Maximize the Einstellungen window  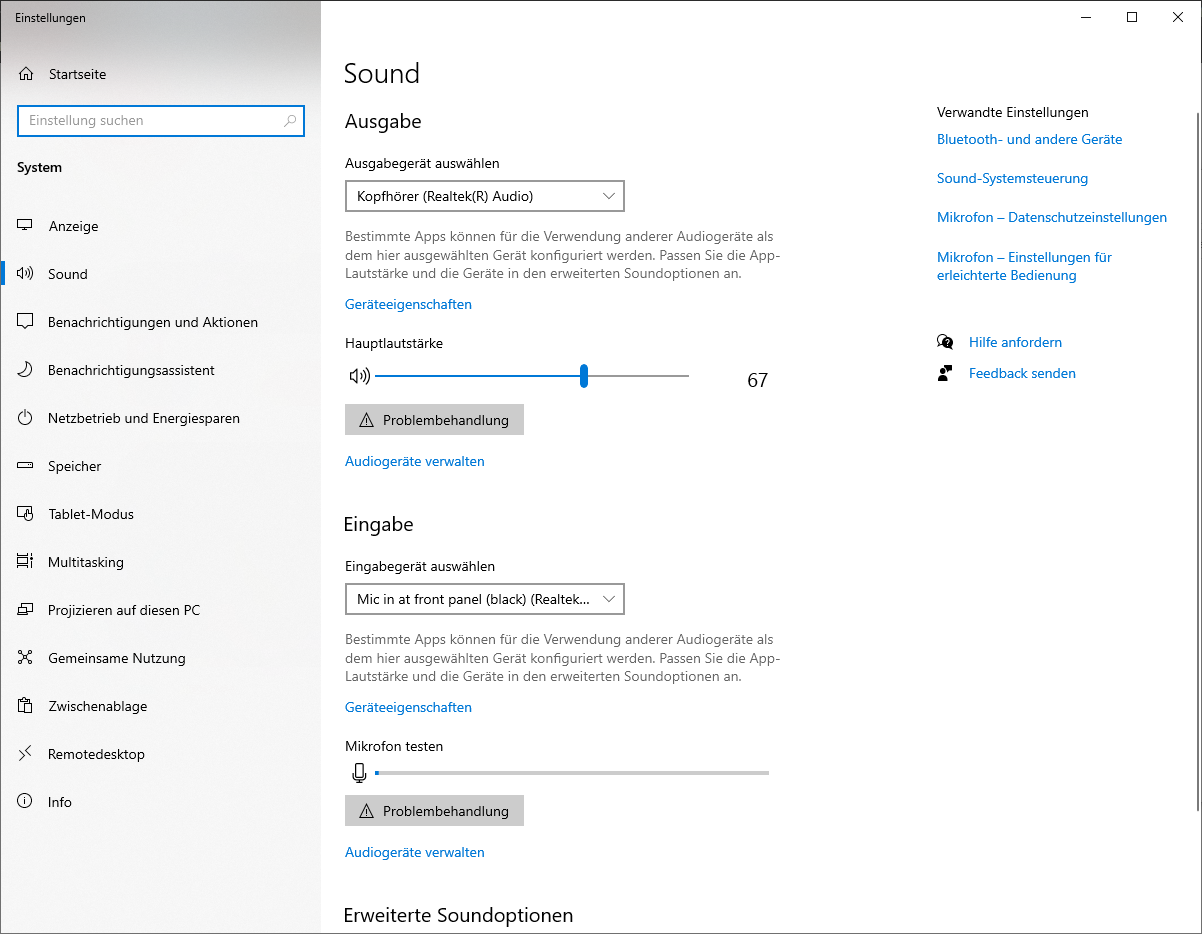point(1132,17)
